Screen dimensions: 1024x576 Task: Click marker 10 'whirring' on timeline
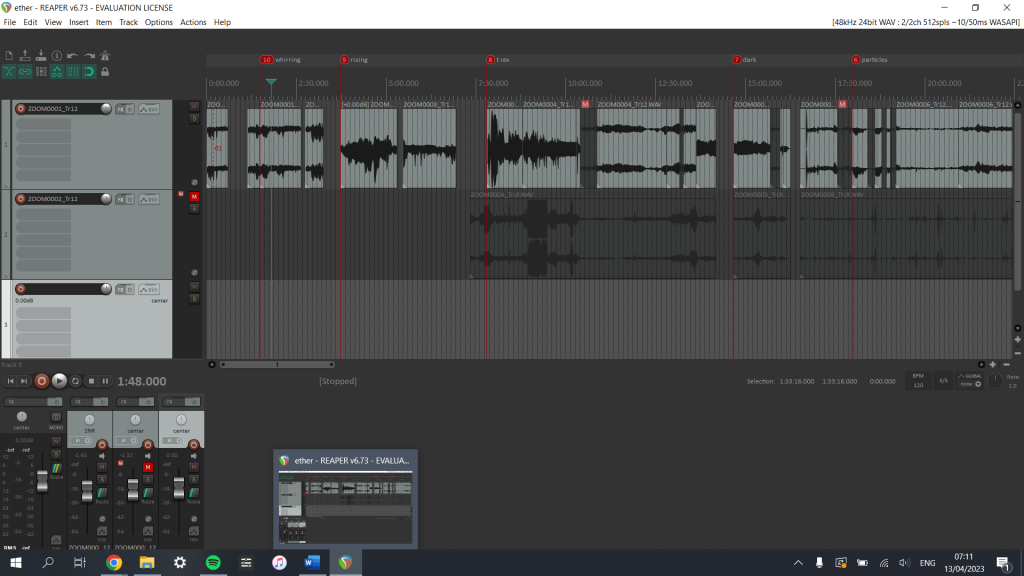coord(281,59)
